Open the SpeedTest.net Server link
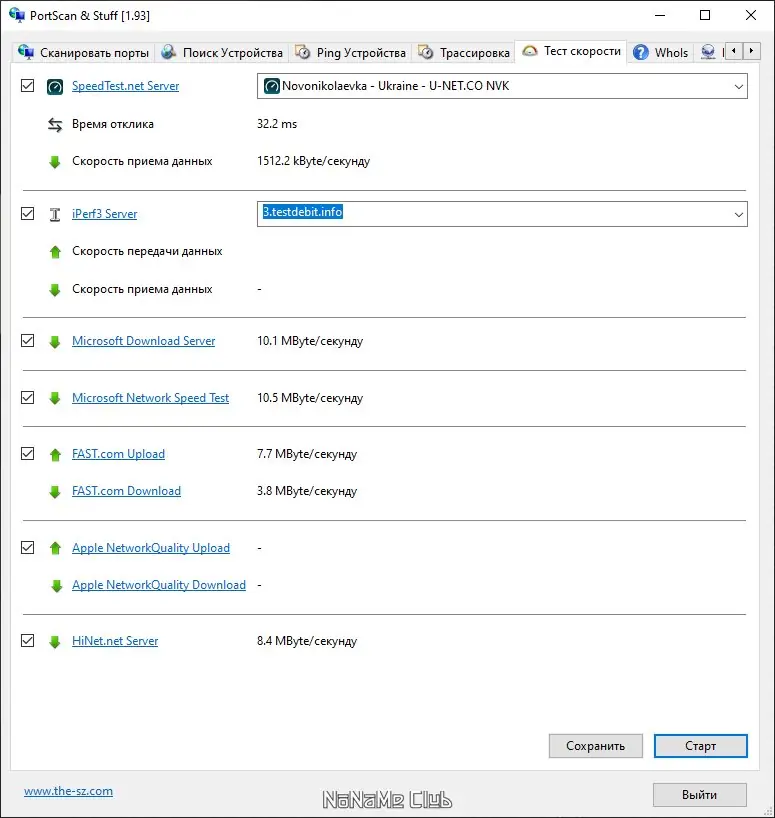This screenshot has height=818, width=775. pos(125,86)
